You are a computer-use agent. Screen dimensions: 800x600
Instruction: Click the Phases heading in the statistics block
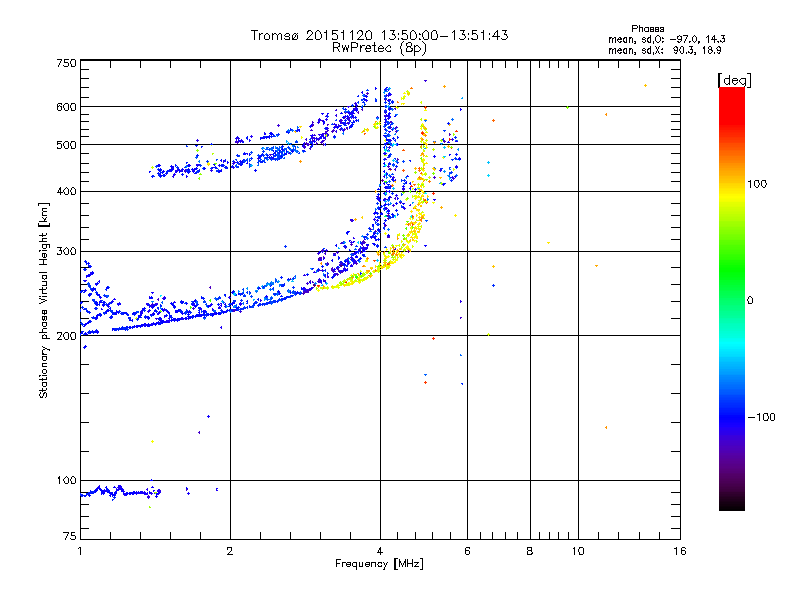pos(647,29)
